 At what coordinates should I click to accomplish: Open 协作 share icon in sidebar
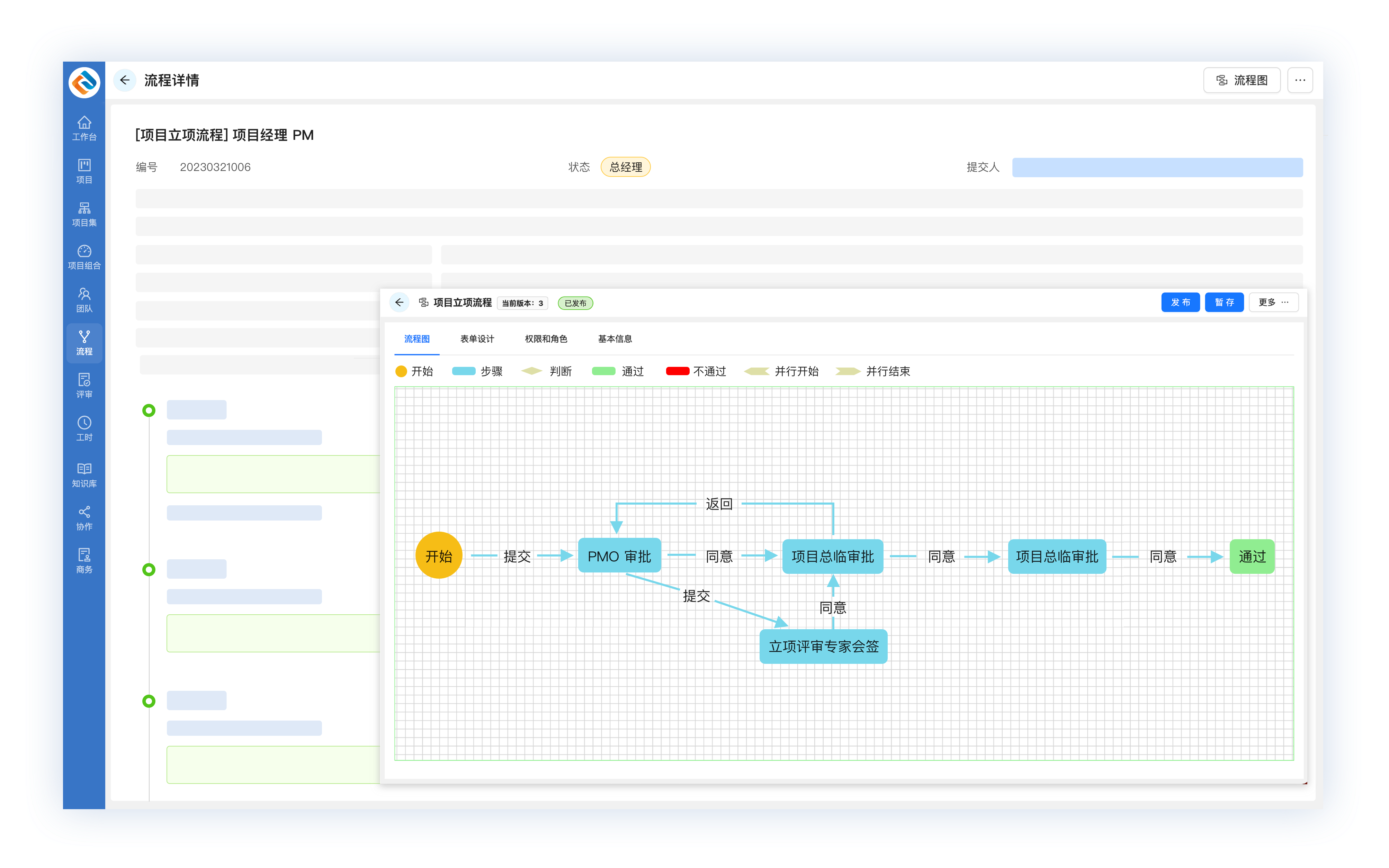[x=84, y=517]
